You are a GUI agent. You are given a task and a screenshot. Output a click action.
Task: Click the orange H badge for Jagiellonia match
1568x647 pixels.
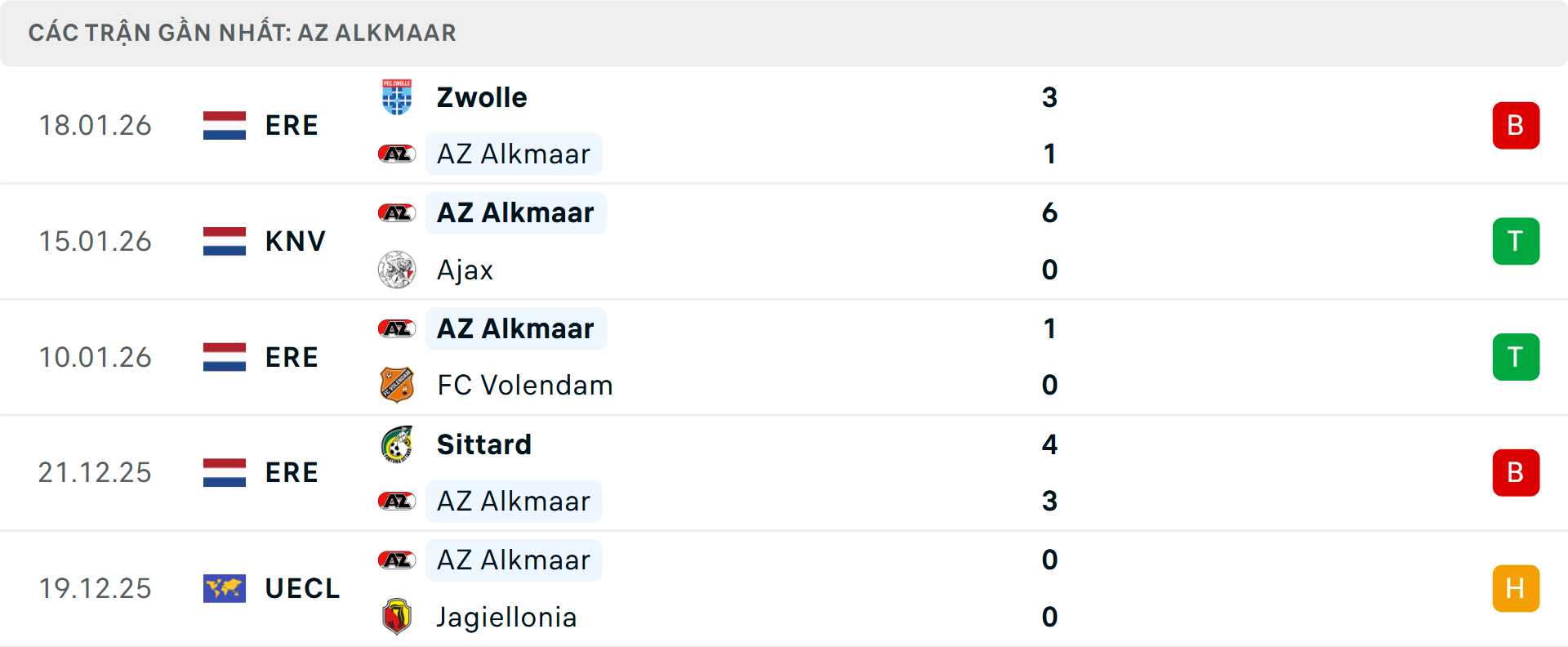click(1516, 588)
